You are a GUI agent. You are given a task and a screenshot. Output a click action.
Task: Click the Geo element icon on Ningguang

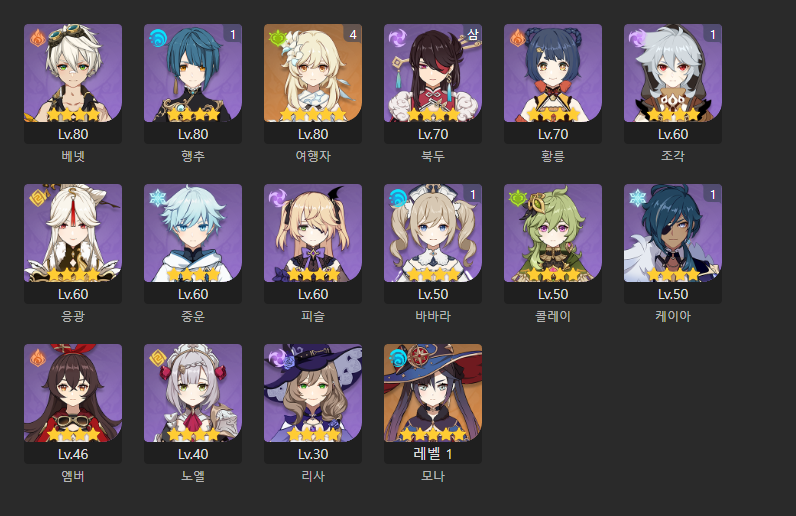pos(38,198)
